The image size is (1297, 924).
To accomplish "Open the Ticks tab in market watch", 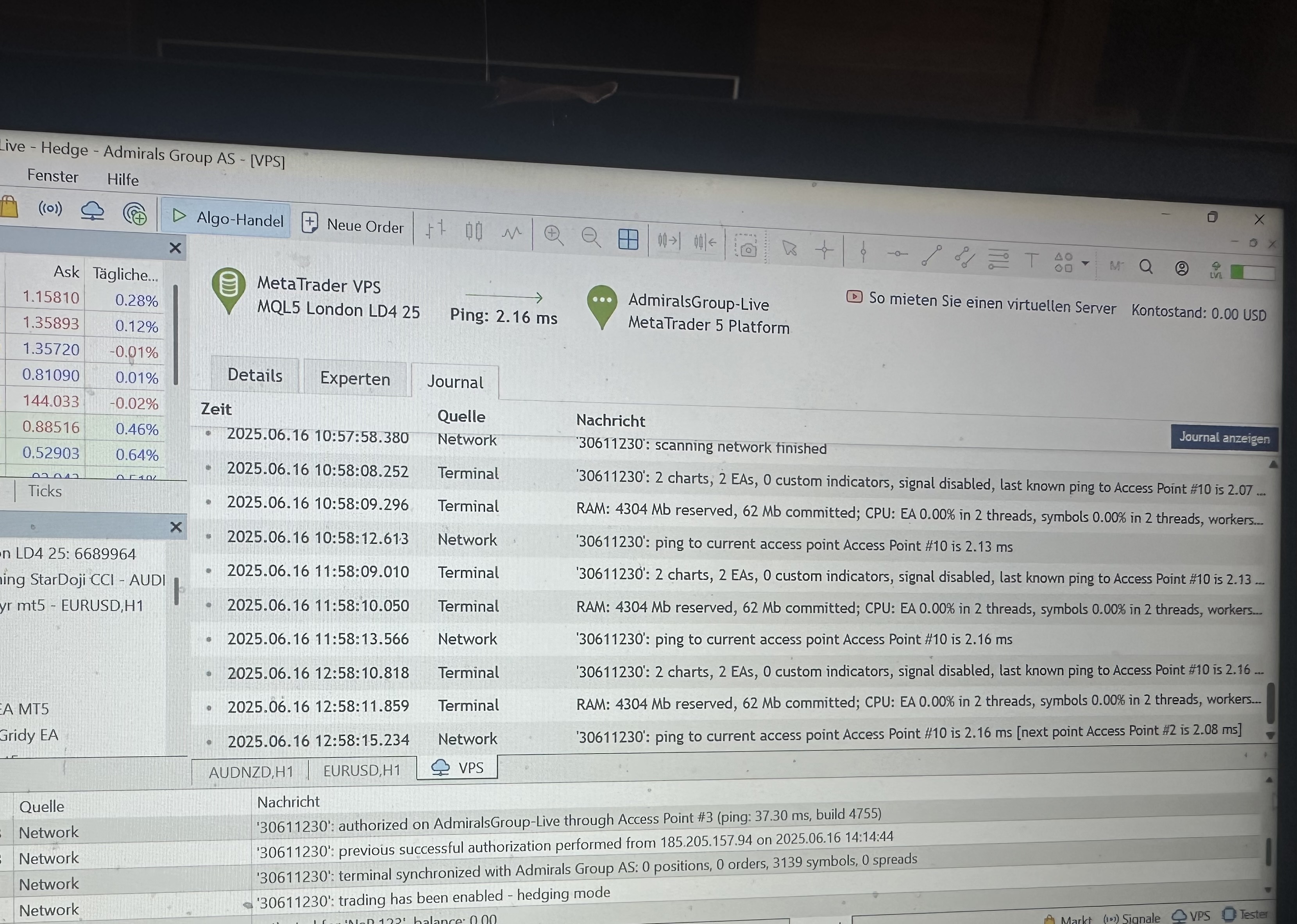I will (45, 491).
